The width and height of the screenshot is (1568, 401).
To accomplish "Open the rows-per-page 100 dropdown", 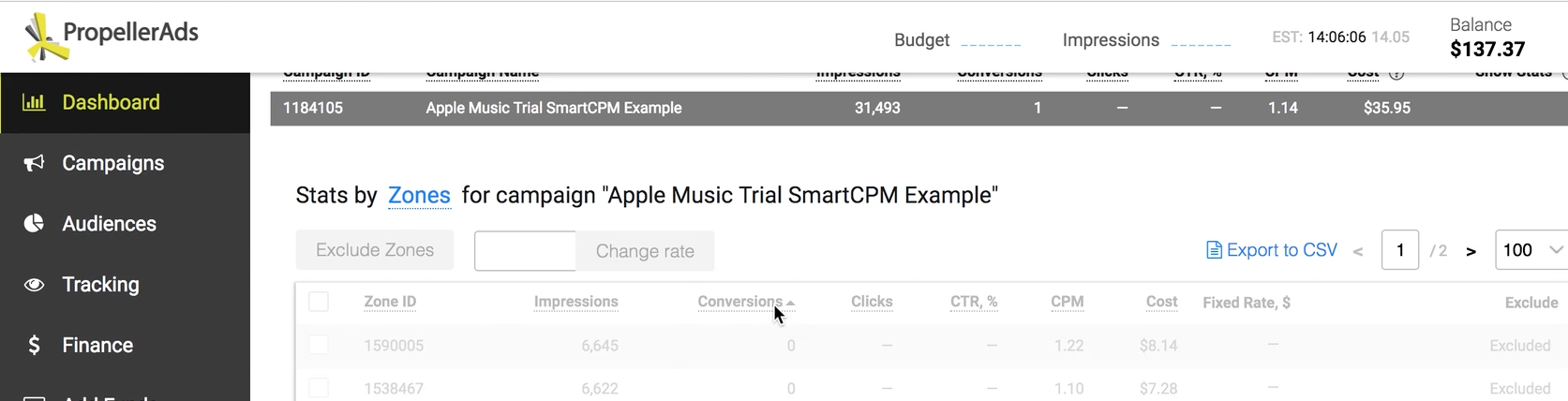I will coord(1531,250).
